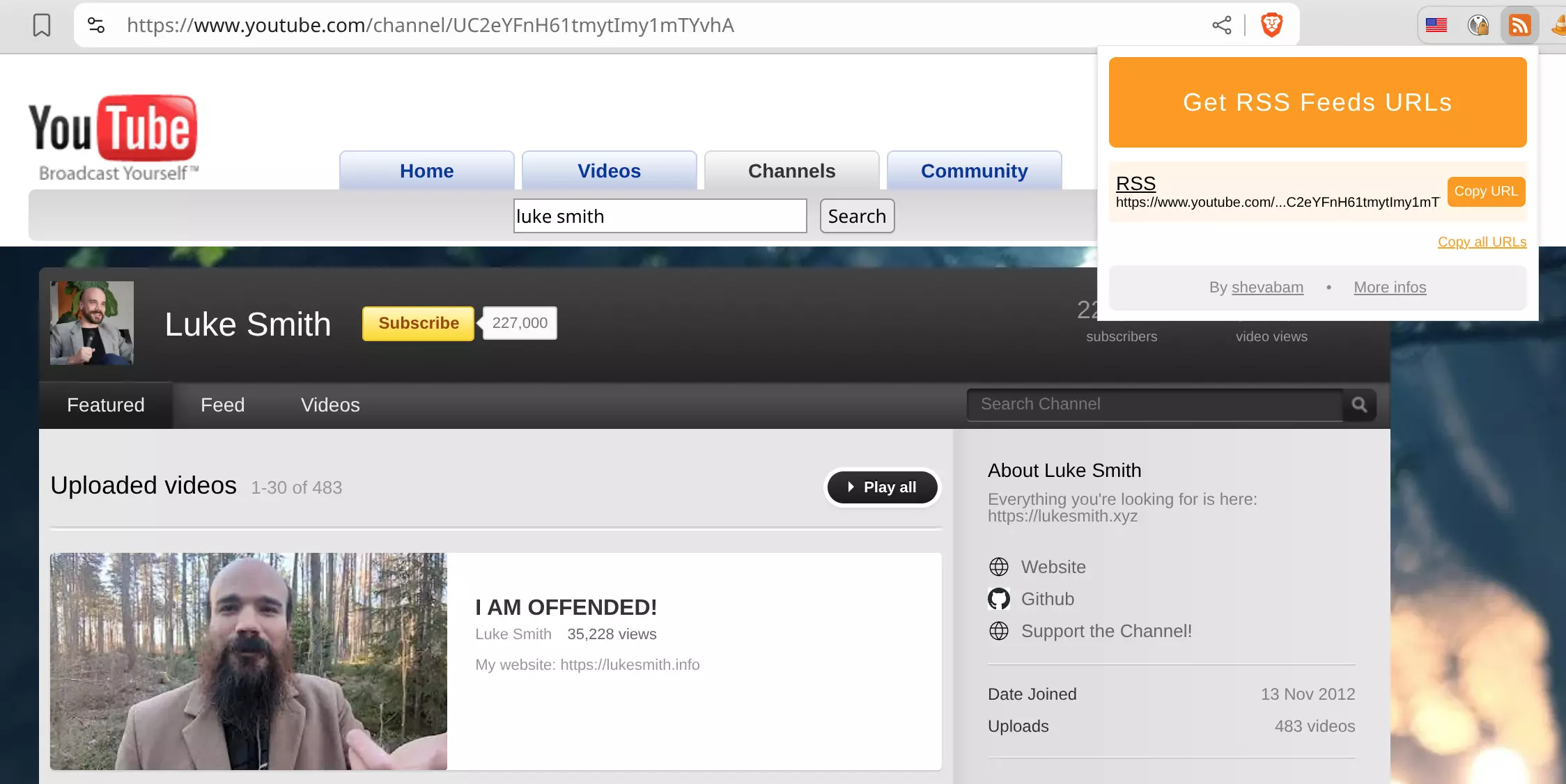Select the Featured channel tab

pos(106,405)
